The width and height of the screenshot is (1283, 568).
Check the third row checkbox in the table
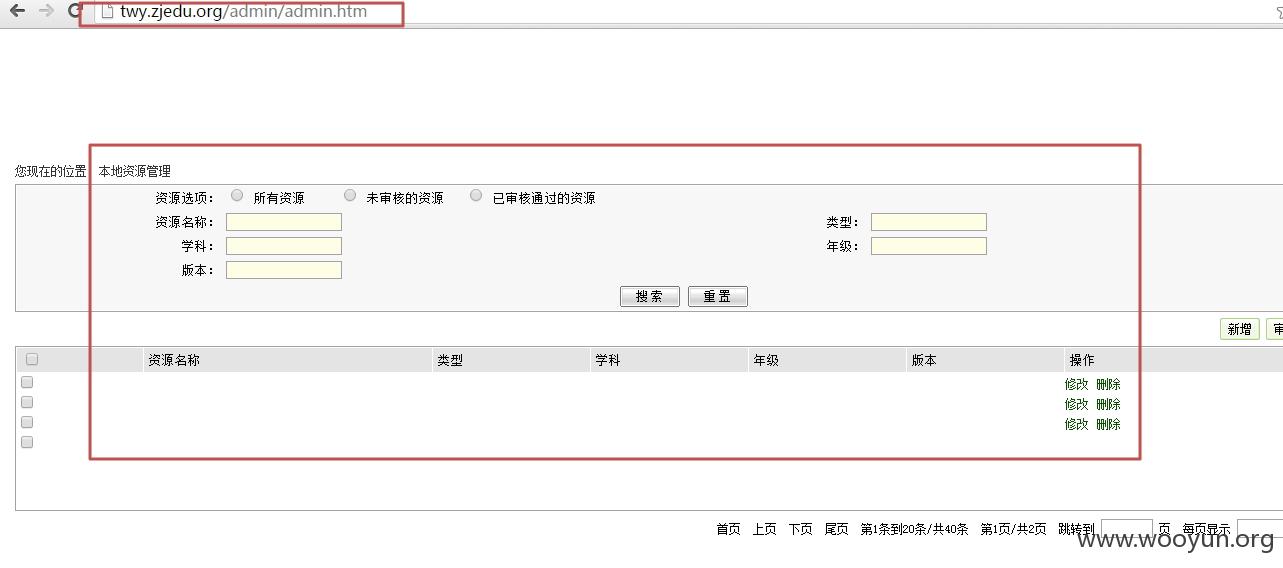27,422
